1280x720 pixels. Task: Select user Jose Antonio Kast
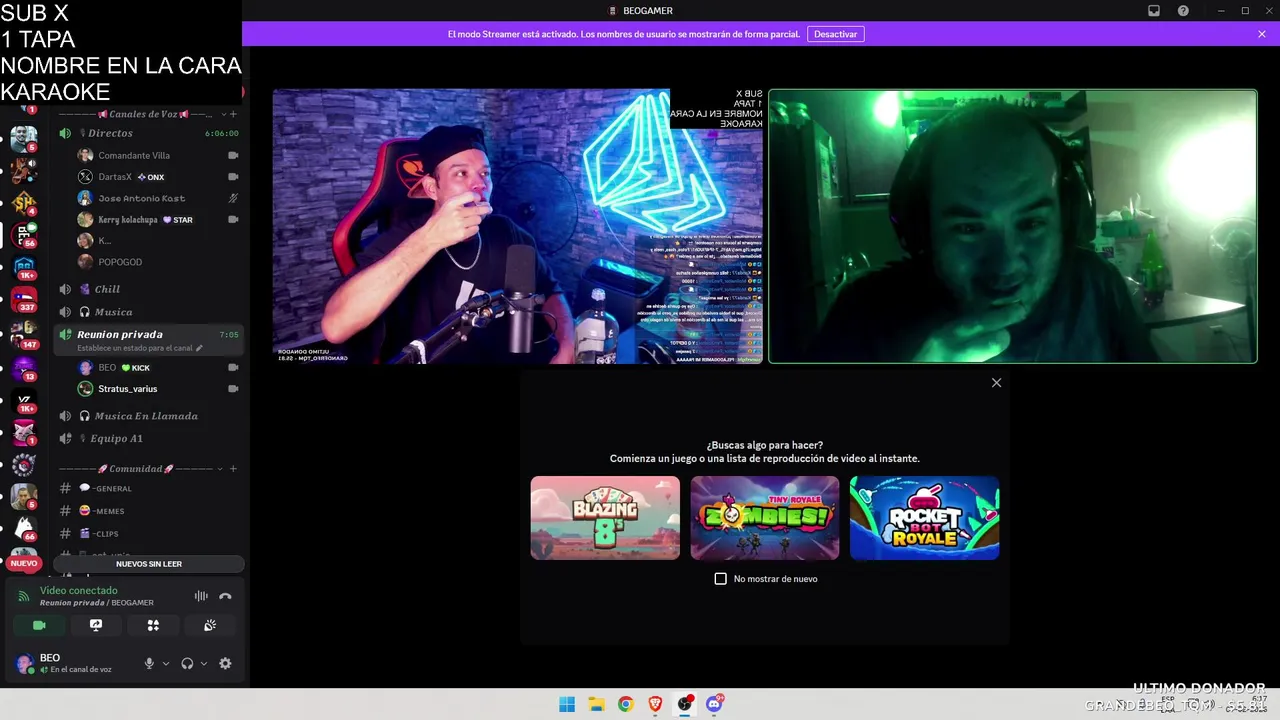pyautogui.click(x=158, y=198)
